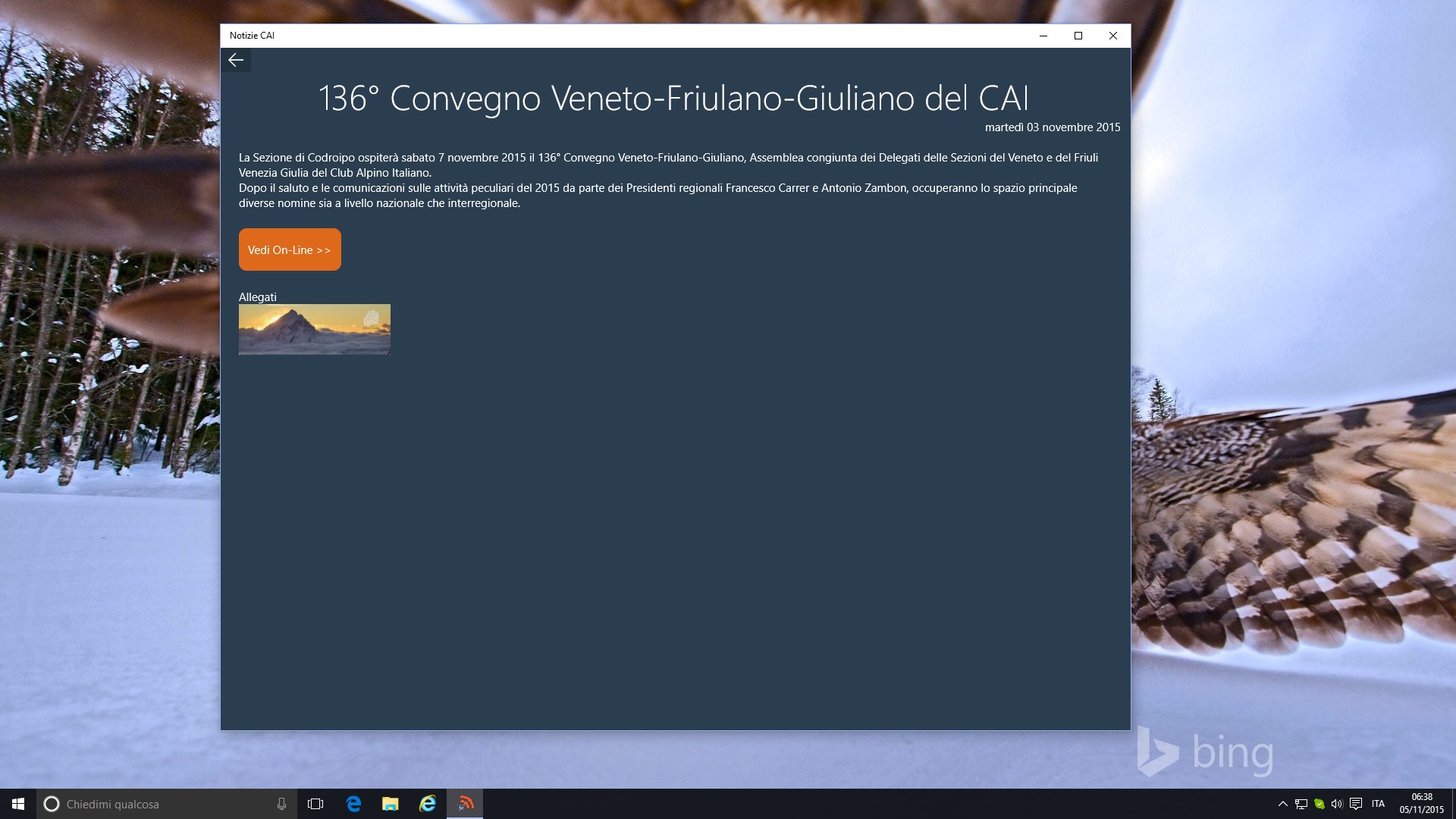Open Task View from taskbar
Viewport: 1456px width, 819px height.
315,804
